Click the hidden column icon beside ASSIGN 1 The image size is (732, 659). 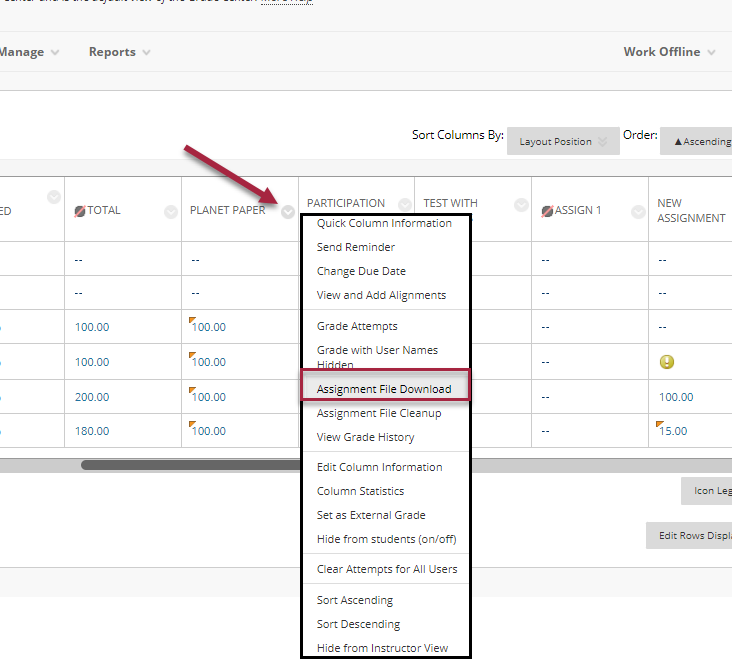click(x=547, y=211)
